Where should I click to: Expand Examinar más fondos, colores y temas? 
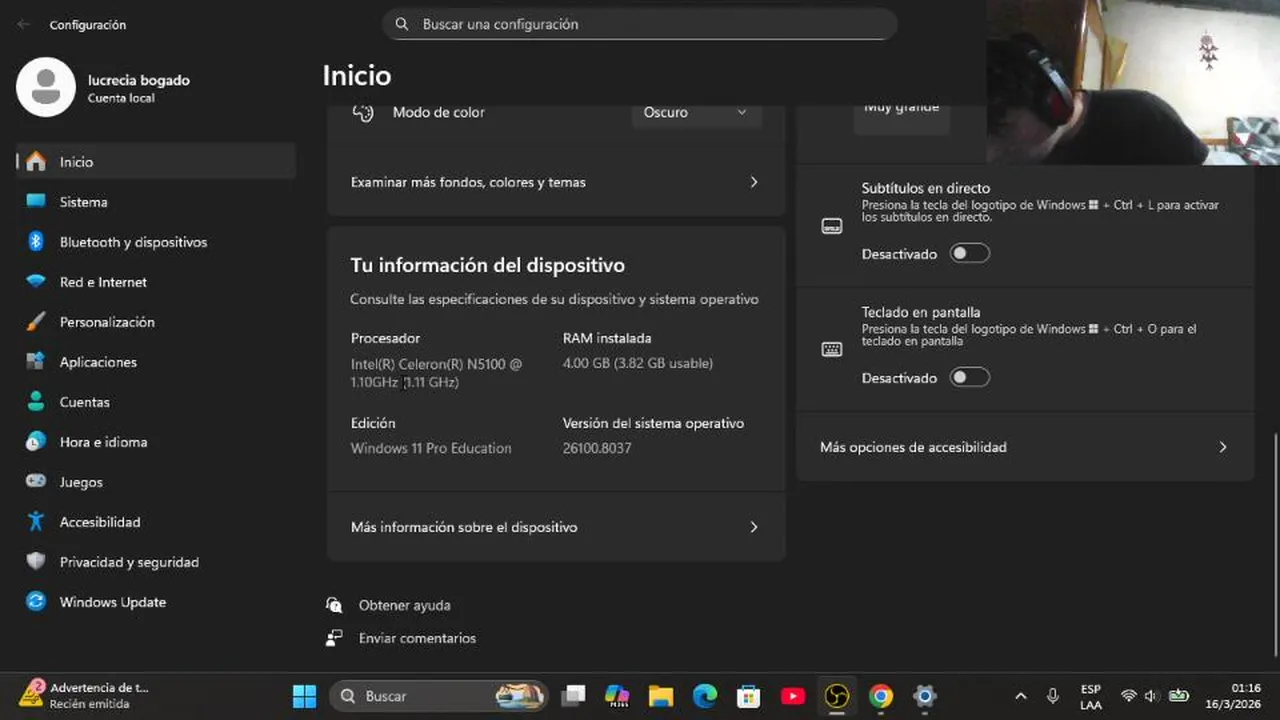556,182
